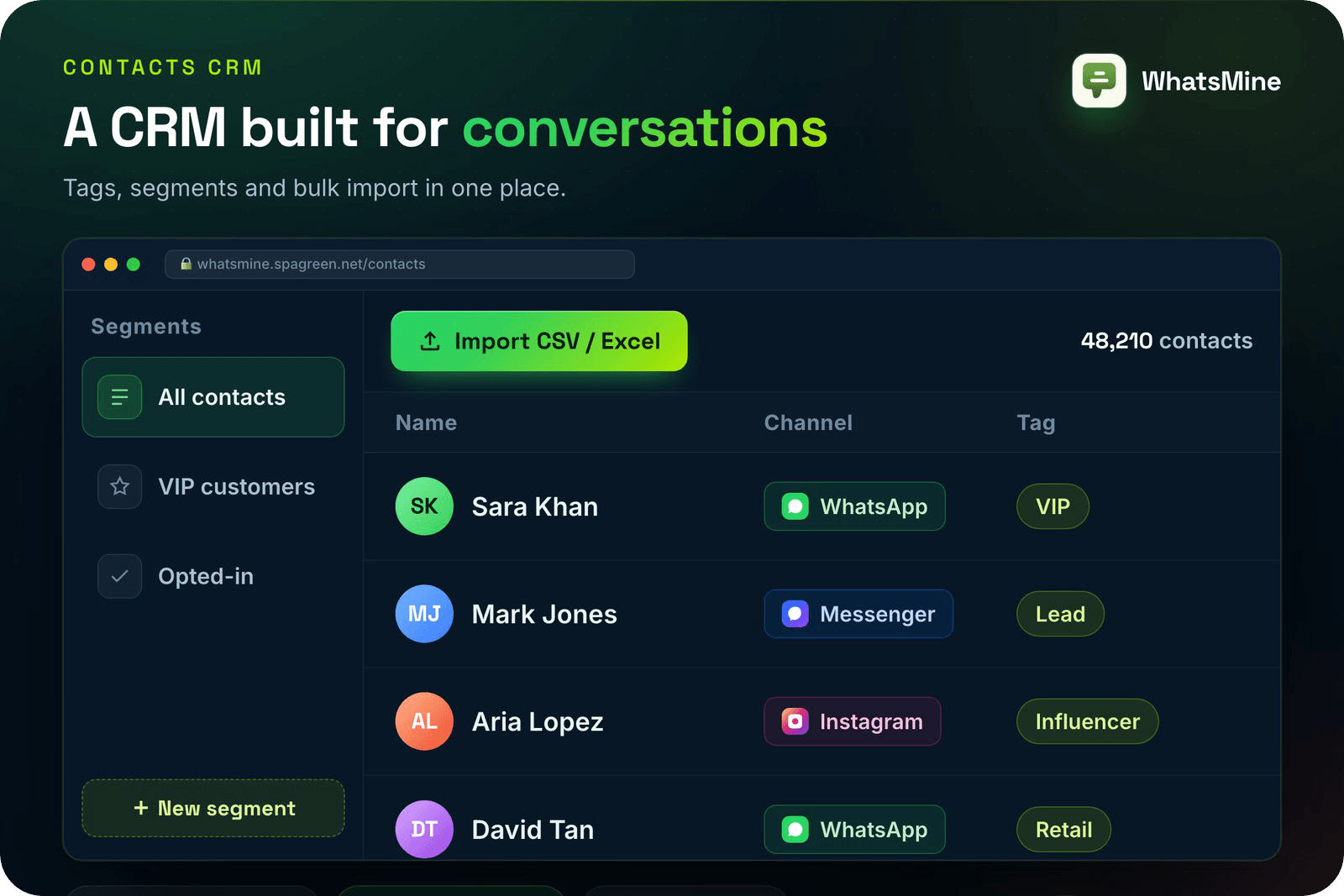Click the name David Tan
Viewport: 1344px width, 896px height.
click(x=533, y=830)
